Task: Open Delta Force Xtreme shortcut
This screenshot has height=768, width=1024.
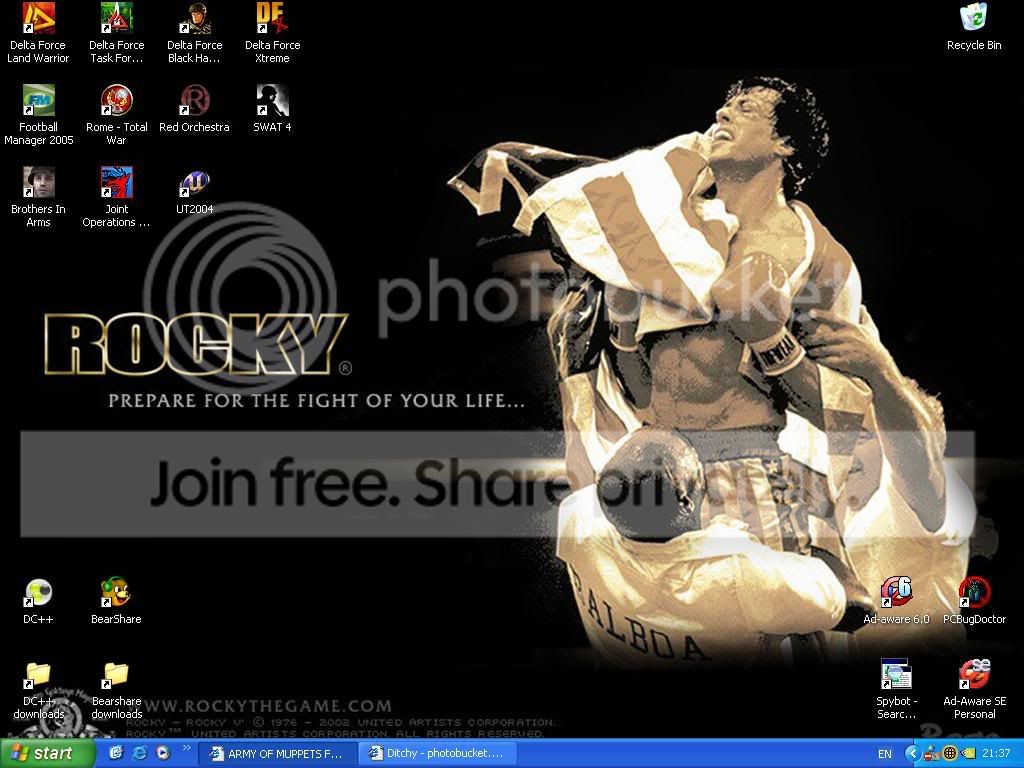Action: (x=272, y=33)
